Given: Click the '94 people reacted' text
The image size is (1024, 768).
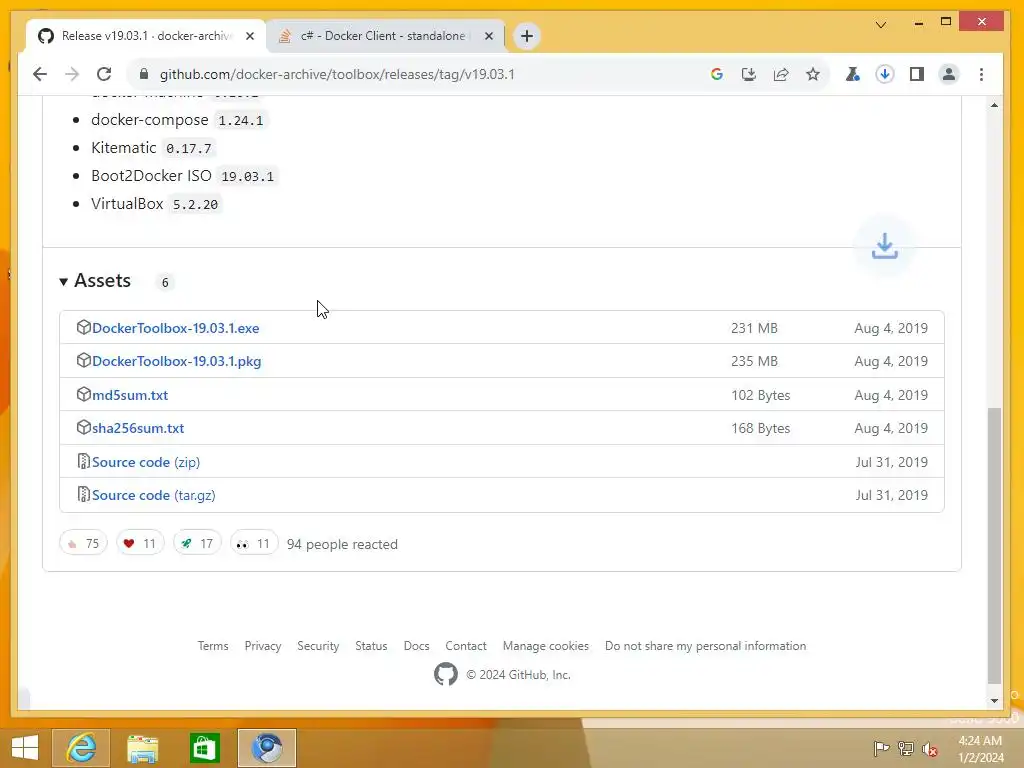Looking at the screenshot, I should [x=342, y=544].
